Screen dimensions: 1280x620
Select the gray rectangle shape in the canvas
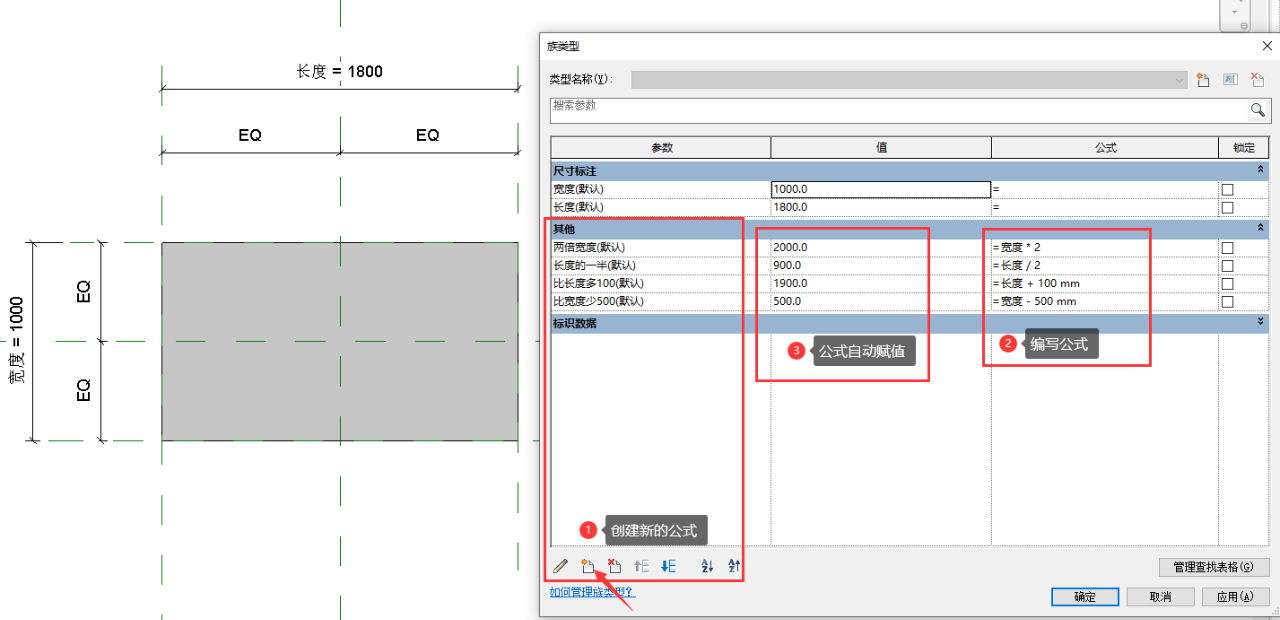coord(340,341)
